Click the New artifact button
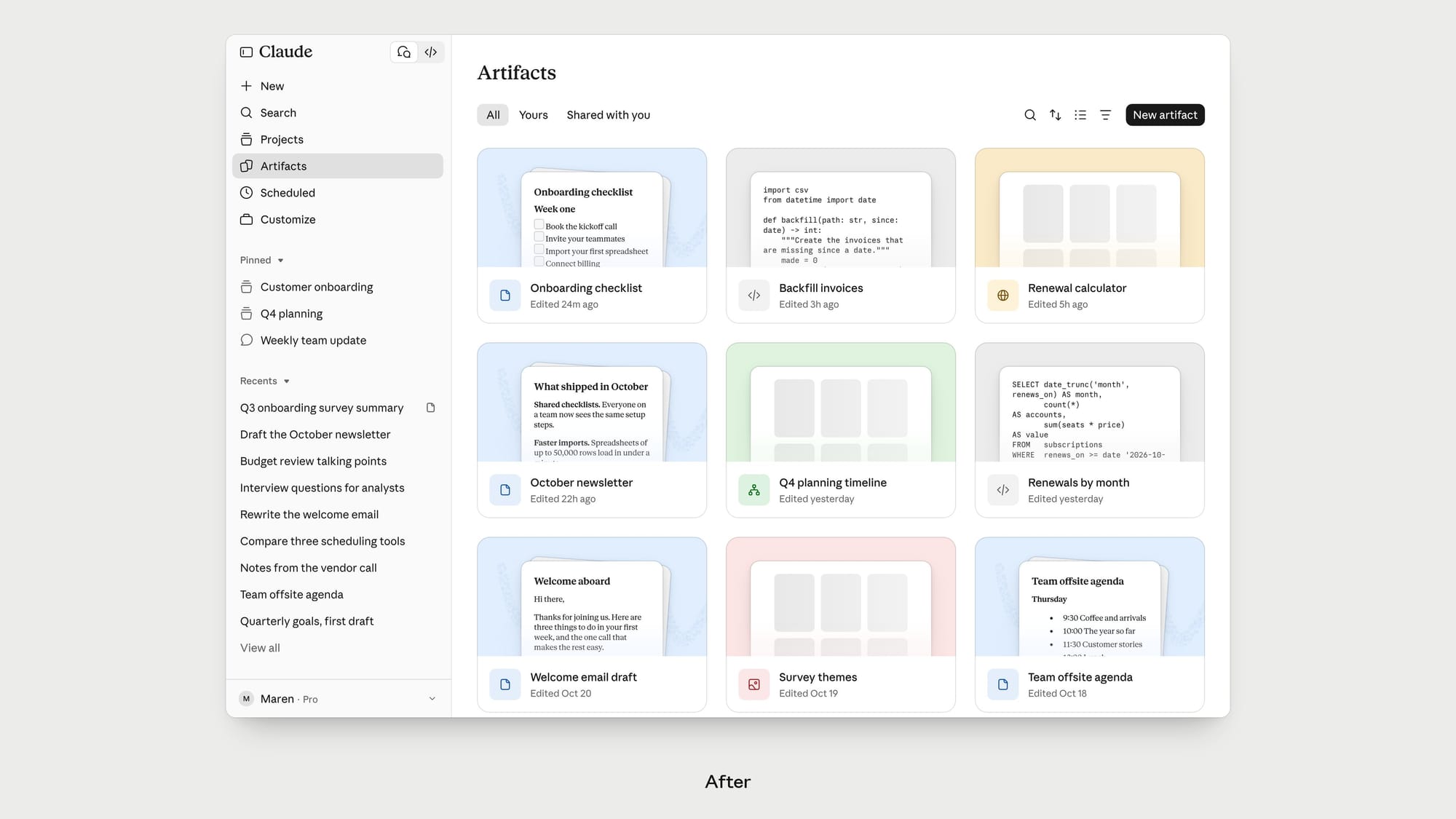The image size is (1456, 819). click(1165, 115)
